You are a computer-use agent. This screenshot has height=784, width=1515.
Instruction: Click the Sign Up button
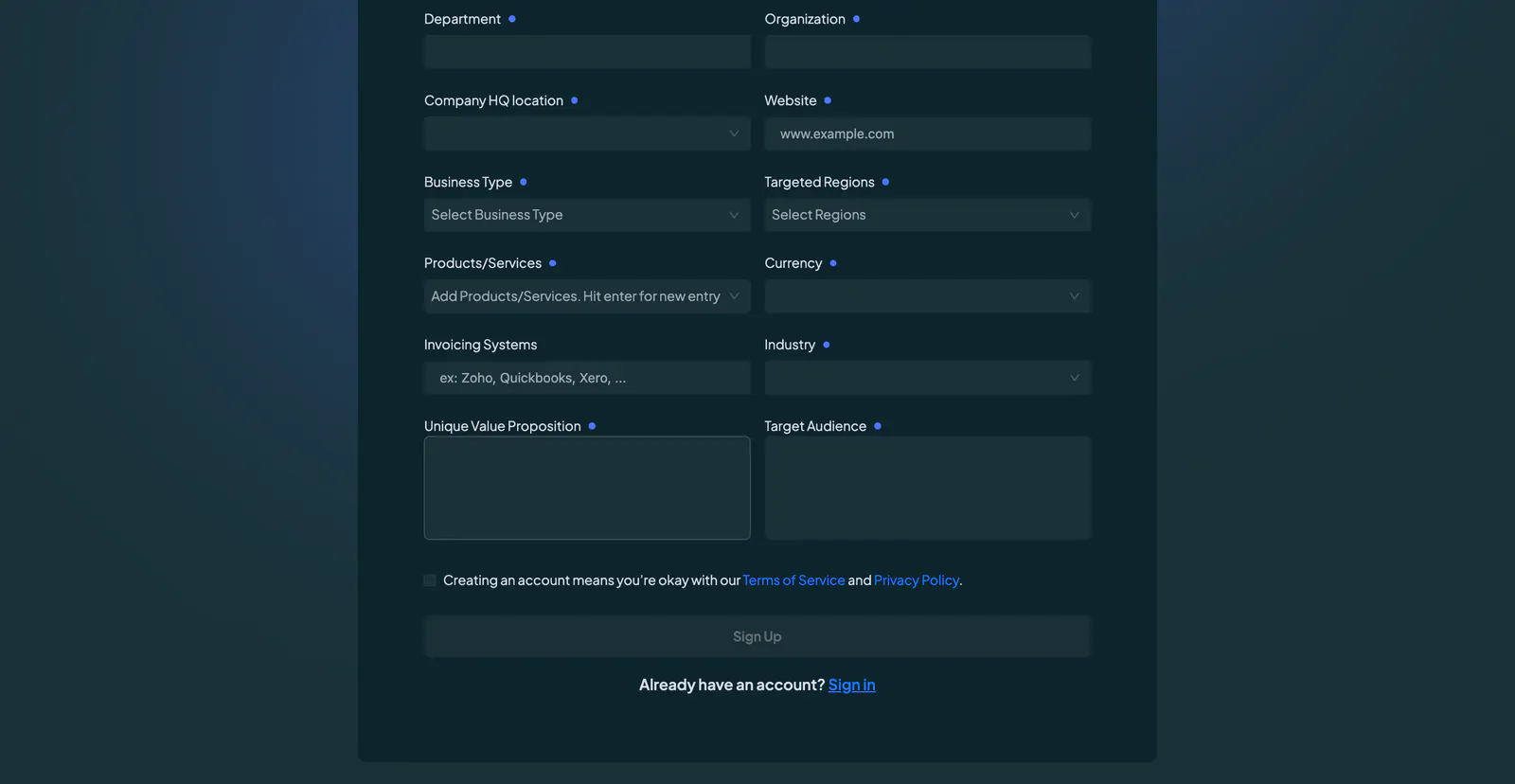[757, 636]
